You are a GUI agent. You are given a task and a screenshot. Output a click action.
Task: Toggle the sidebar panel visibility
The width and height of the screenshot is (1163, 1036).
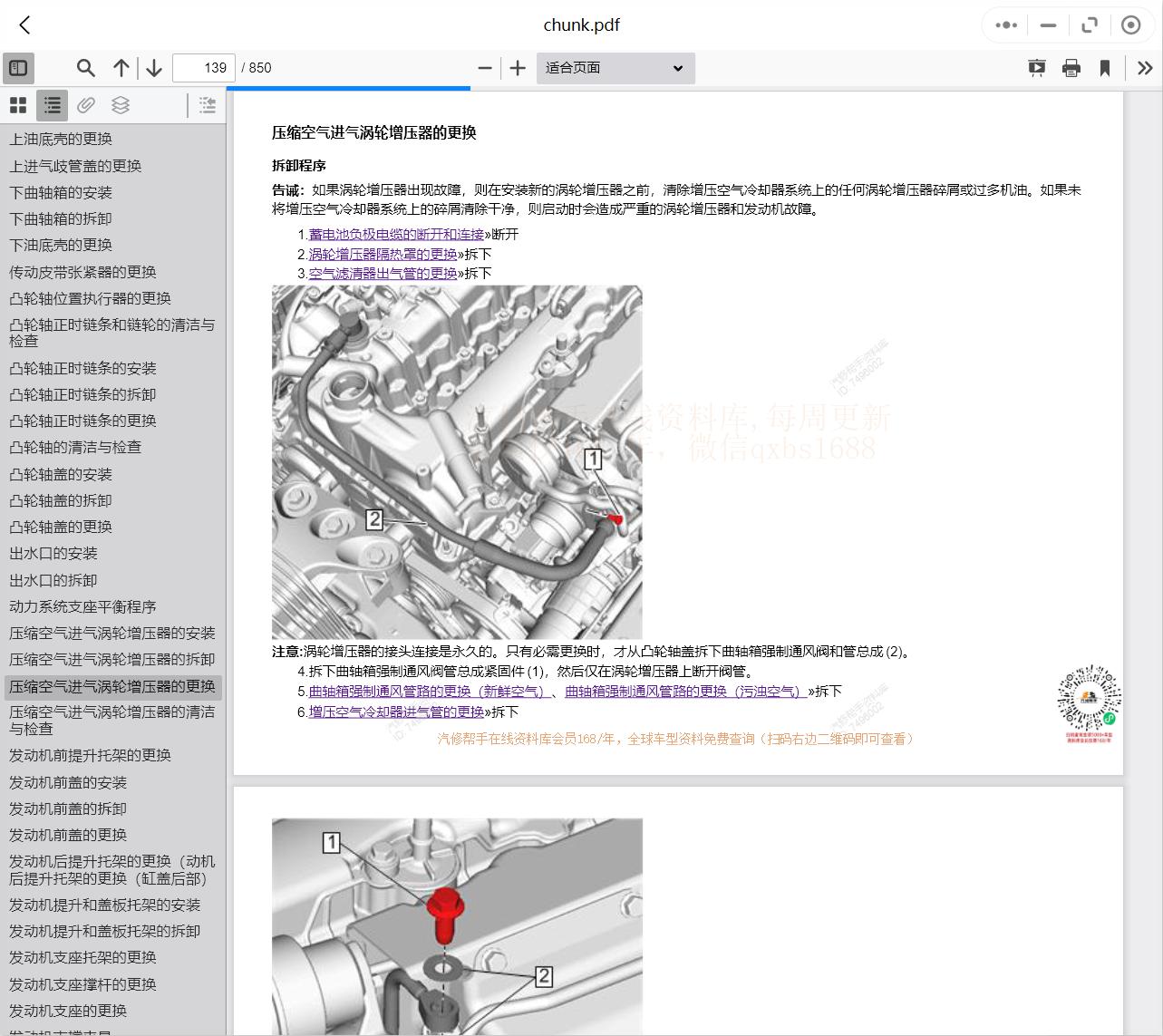click(x=18, y=67)
